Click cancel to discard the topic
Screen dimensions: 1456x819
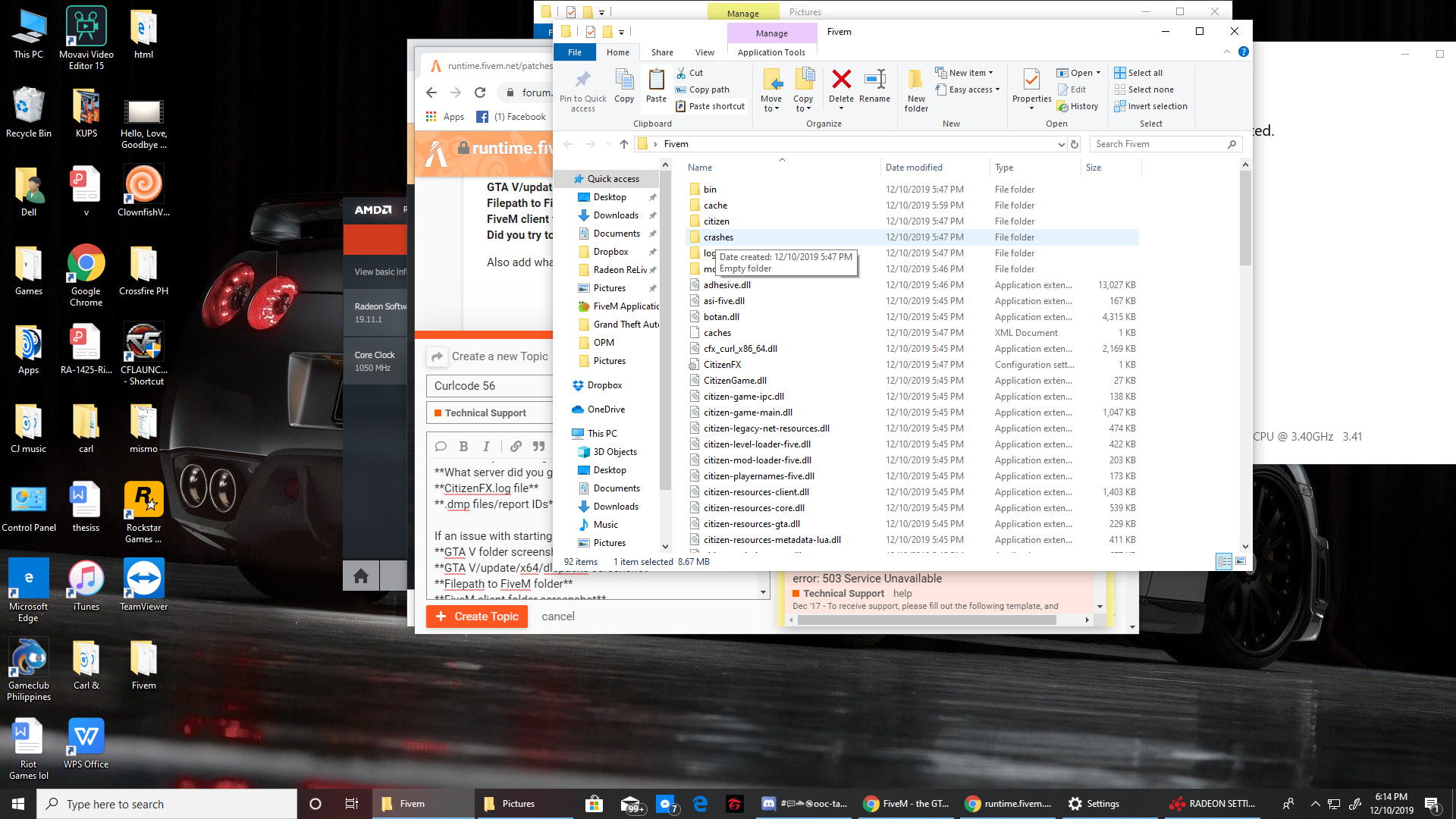coord(557,617)
